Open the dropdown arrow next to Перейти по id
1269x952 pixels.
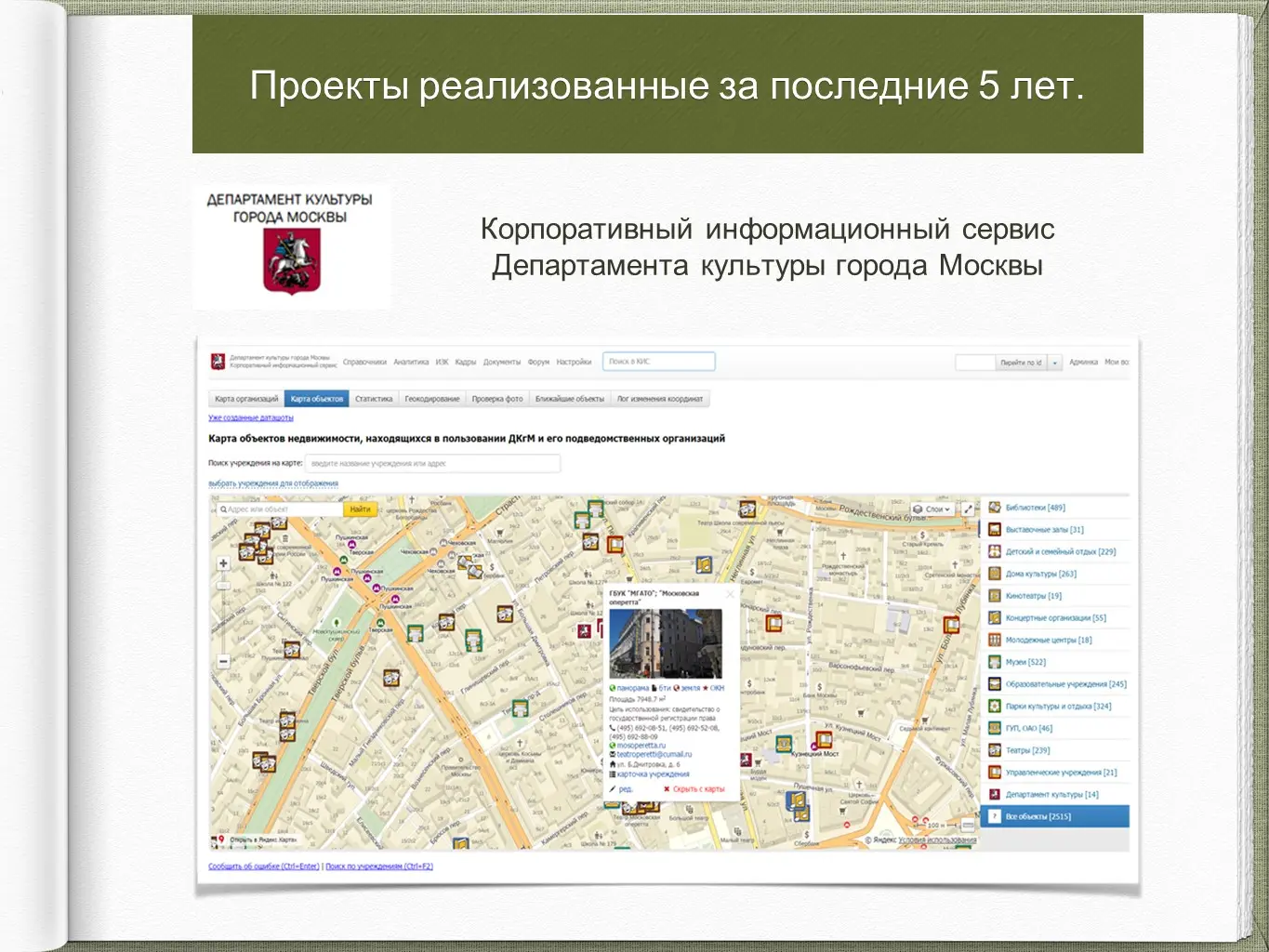(x=1055, y=363)
